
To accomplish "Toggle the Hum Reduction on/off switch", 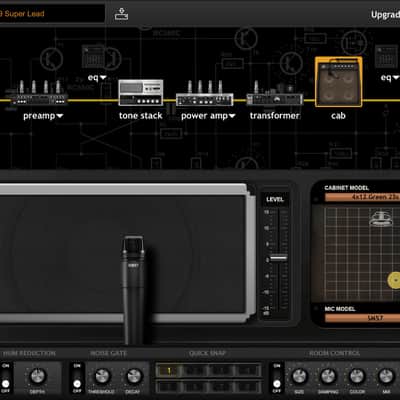I will pyautogui.click(x=6, y=378).
